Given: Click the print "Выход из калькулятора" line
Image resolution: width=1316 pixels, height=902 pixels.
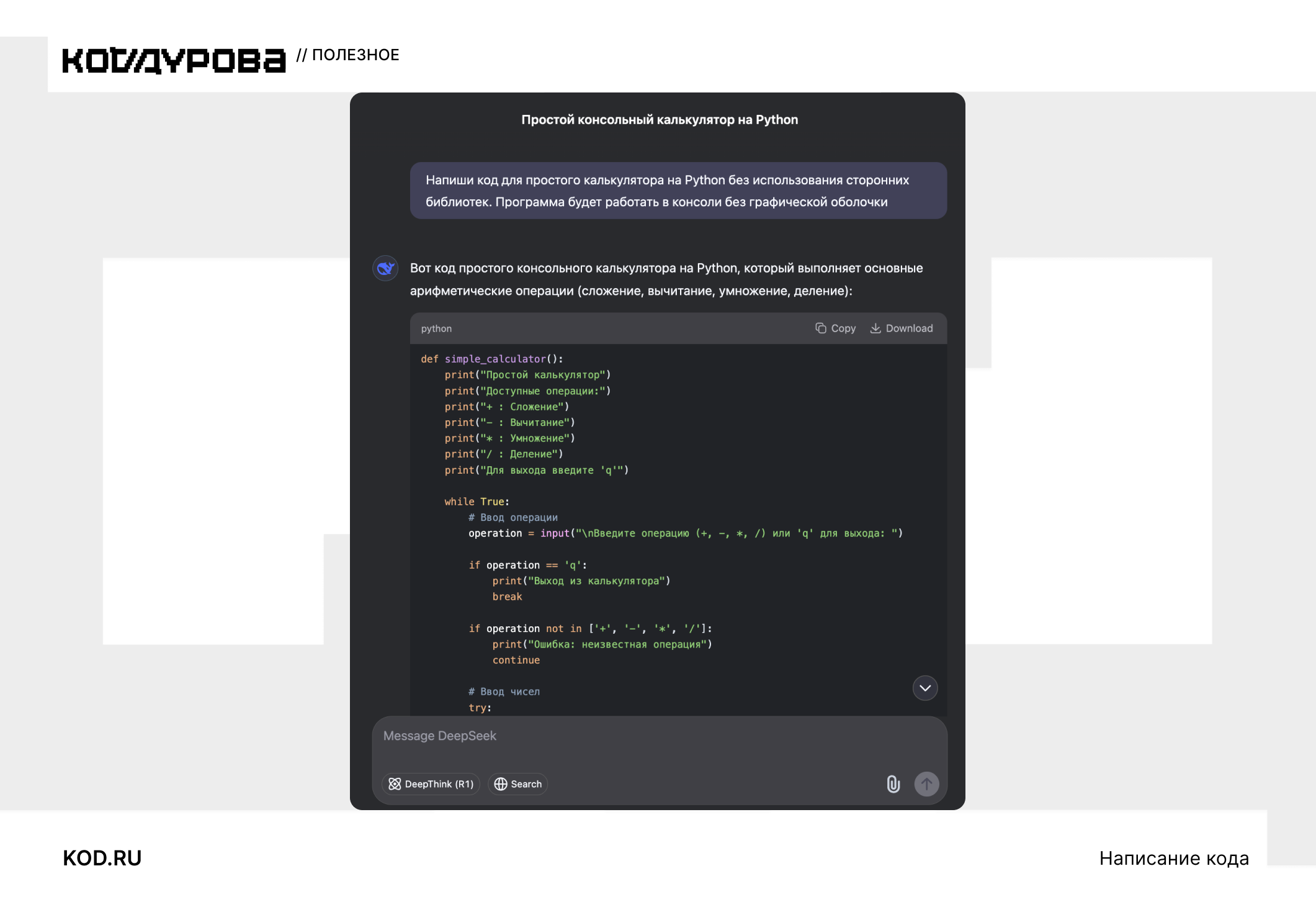Looking at the screenshot, I should (x=581, y=580).
